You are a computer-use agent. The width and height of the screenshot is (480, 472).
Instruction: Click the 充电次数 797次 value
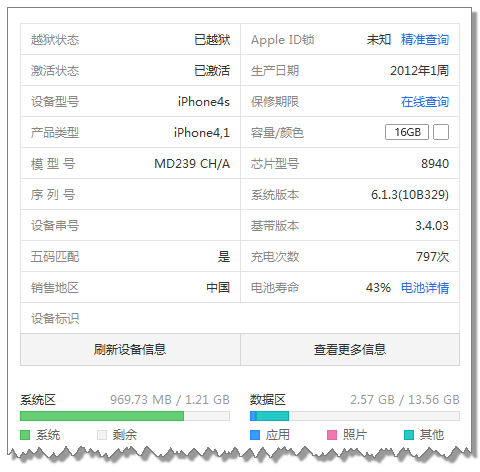pos(432,257)
